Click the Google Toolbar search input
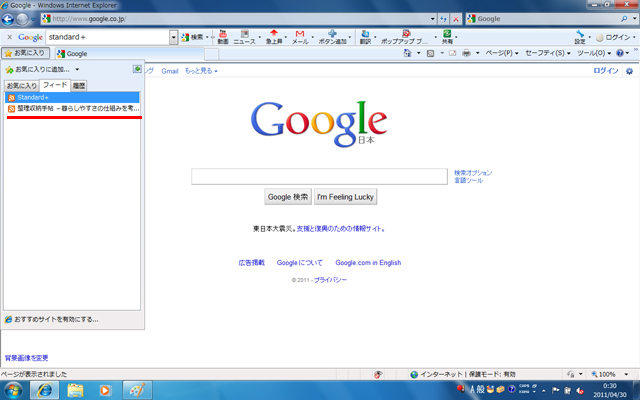The height and width of the screenshot is (400, 640). (x=108, y=37)
